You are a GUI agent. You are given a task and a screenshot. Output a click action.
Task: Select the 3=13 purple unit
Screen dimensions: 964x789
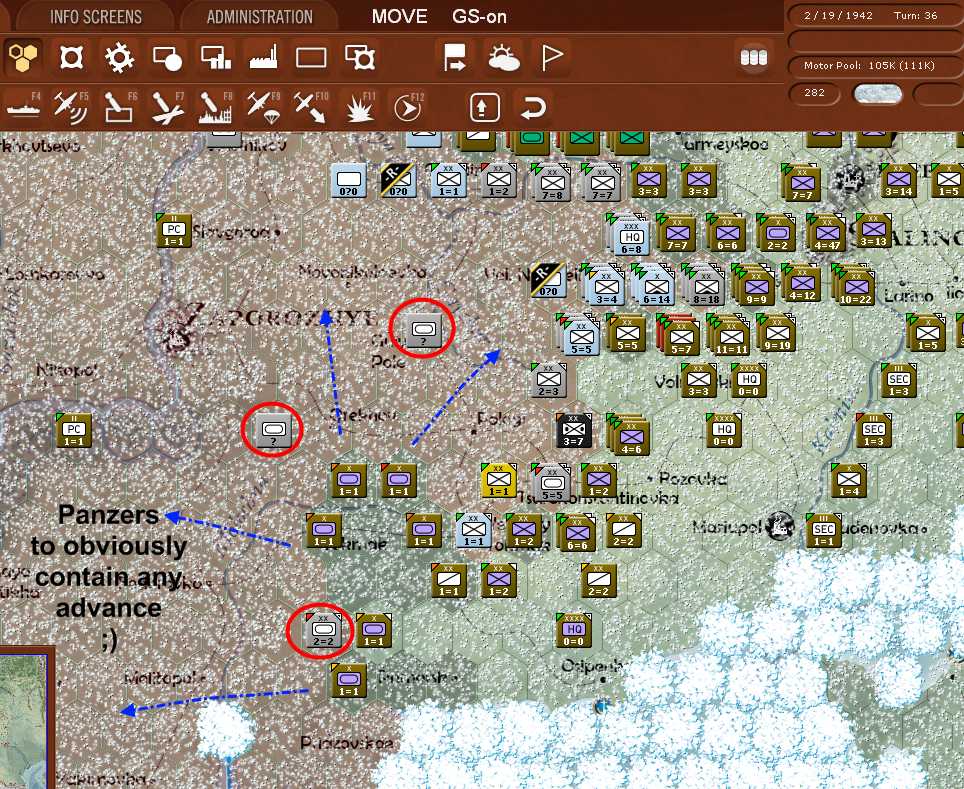tap(873, 231)
